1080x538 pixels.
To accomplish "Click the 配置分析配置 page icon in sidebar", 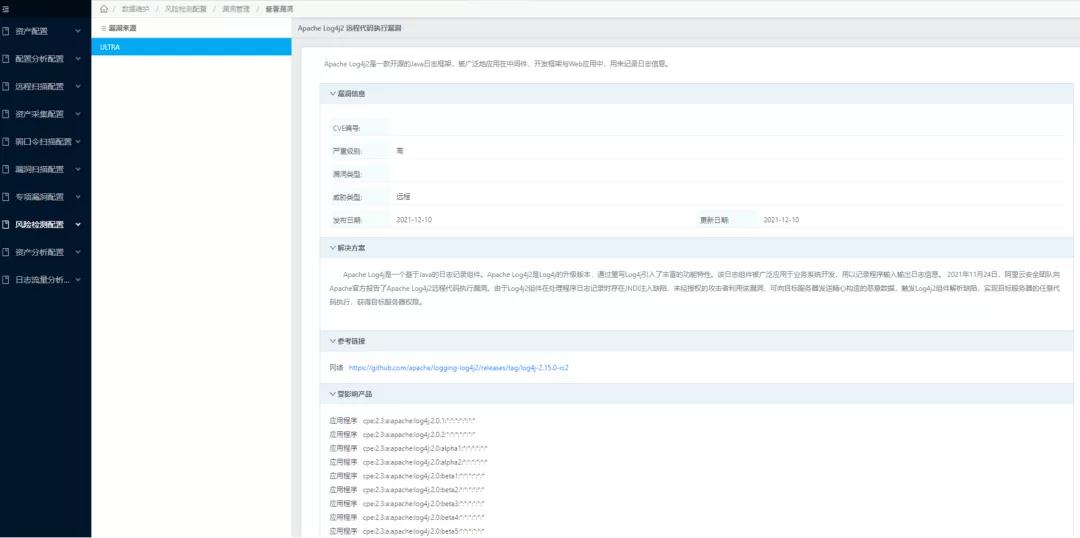I will [6, 59].
